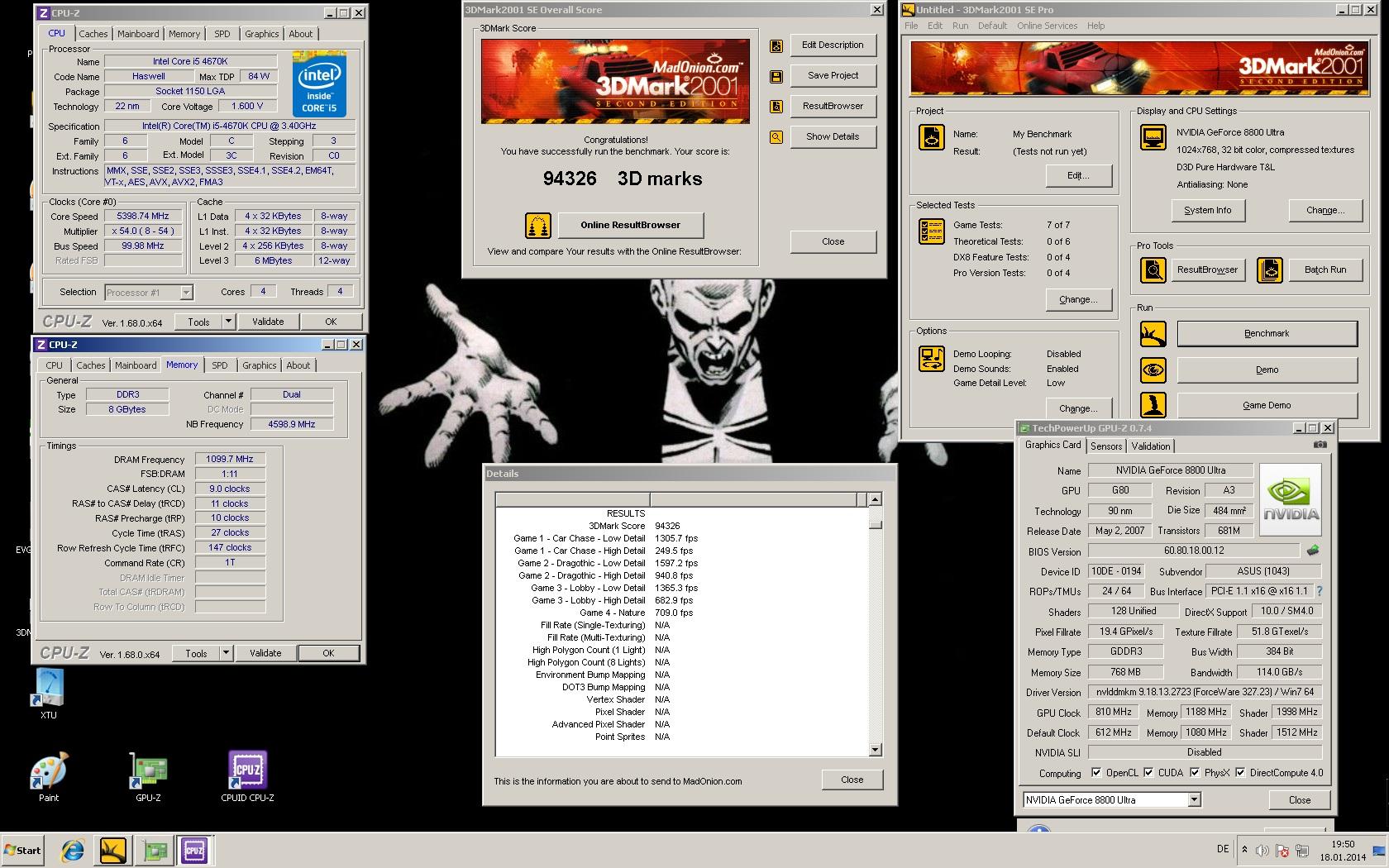
Task: Toggle the PhysX checkbox in GPU-Z
Action: (1195, 773)
